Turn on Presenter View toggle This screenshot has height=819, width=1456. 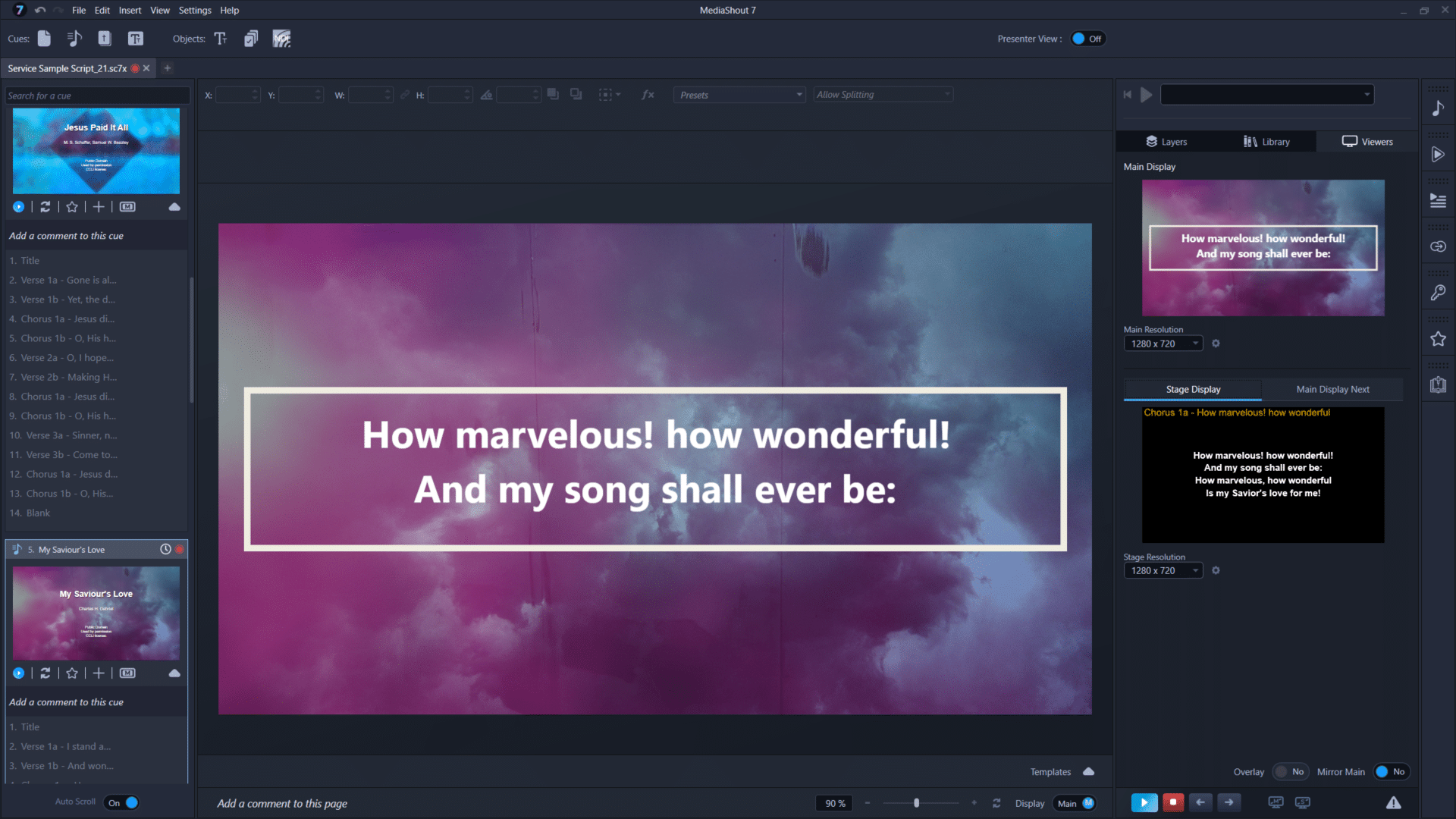coord(1087,39)
